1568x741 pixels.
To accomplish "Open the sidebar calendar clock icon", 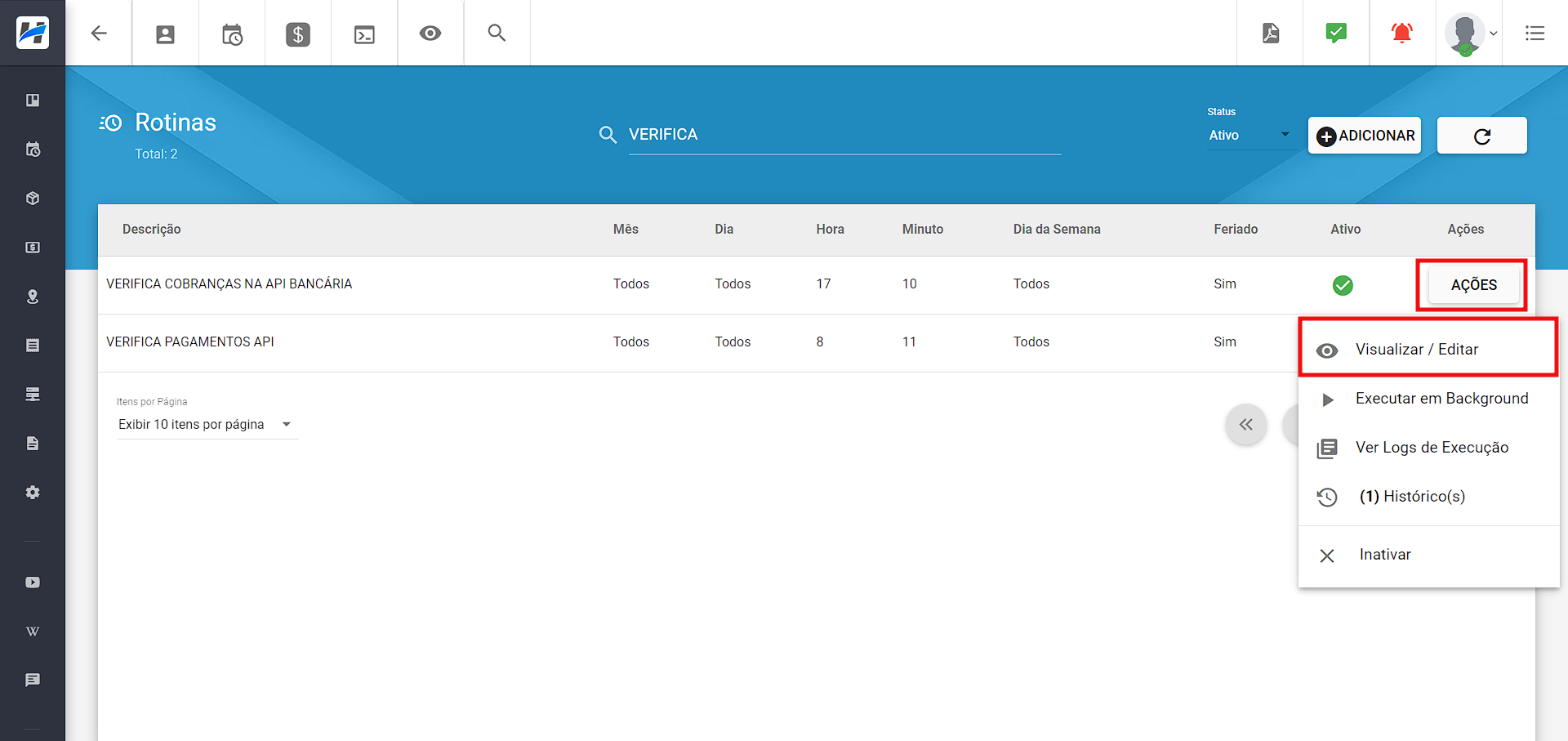I will point(33,150).
